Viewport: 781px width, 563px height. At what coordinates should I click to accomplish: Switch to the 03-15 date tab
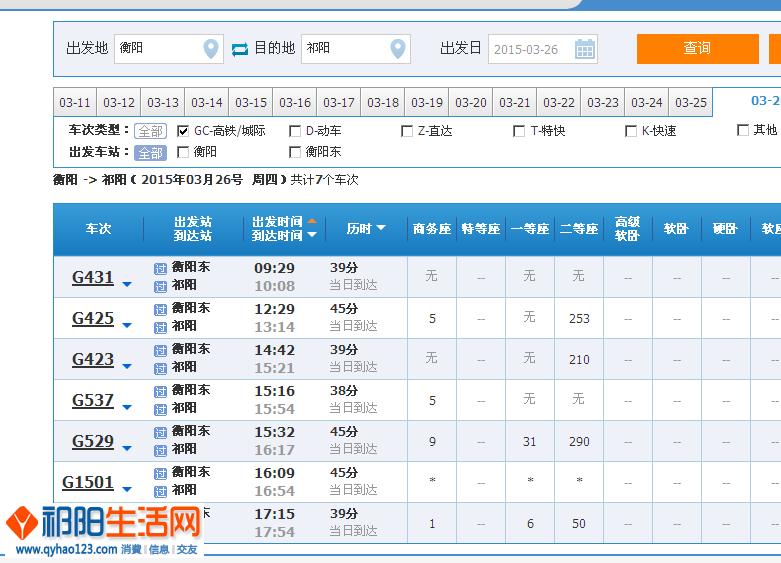coord(251,102)
